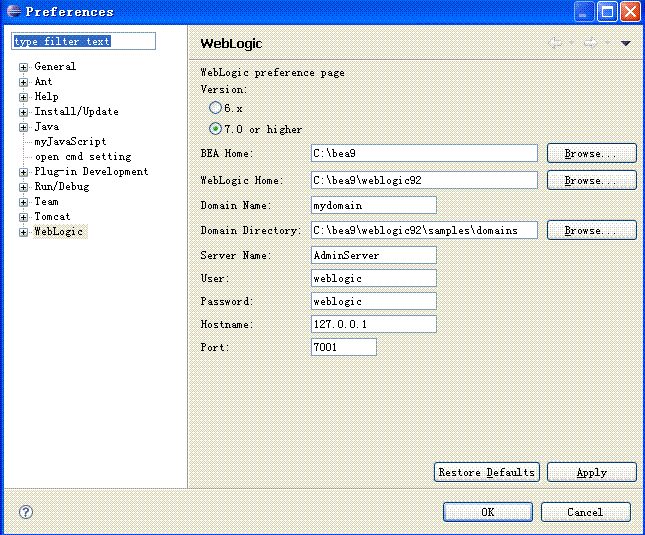Viewport: 645px width, 535px height.
Task: Click the Cancel button
Action: [x=585, y=512]
